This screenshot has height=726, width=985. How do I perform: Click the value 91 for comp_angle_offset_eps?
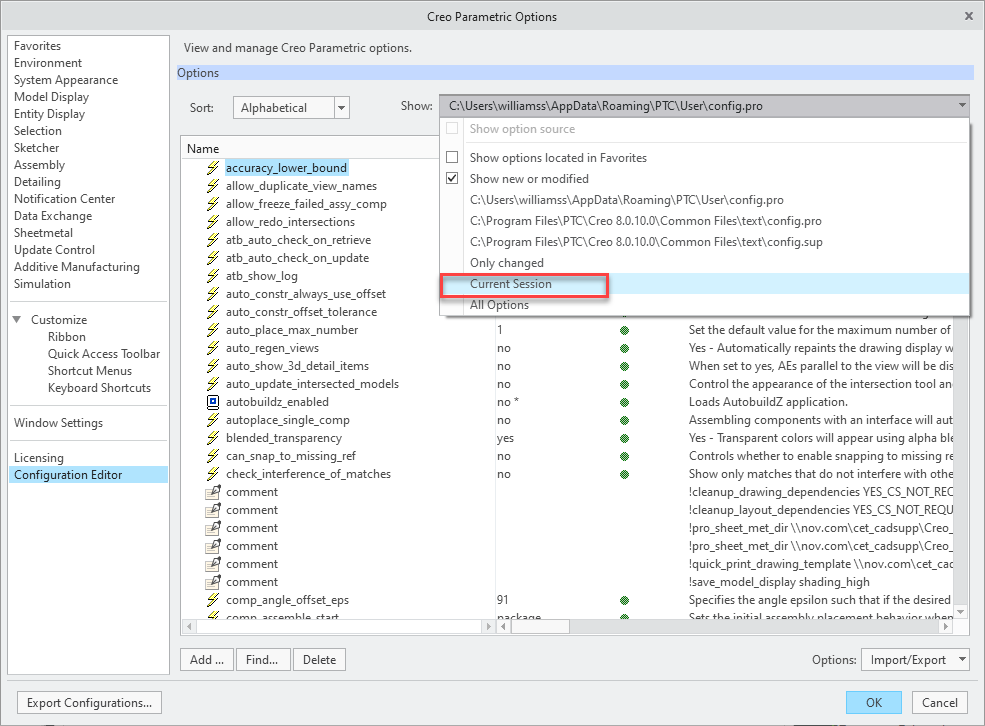coord(503,600)
